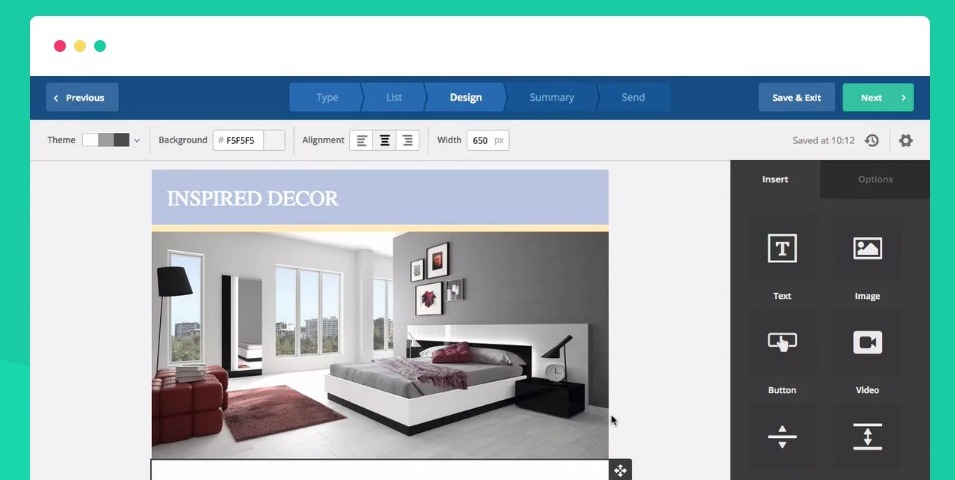The width and height of the screenshot is (955, 480).
Task: Click the green window maximize dot
Action: (x=100, y=46)
